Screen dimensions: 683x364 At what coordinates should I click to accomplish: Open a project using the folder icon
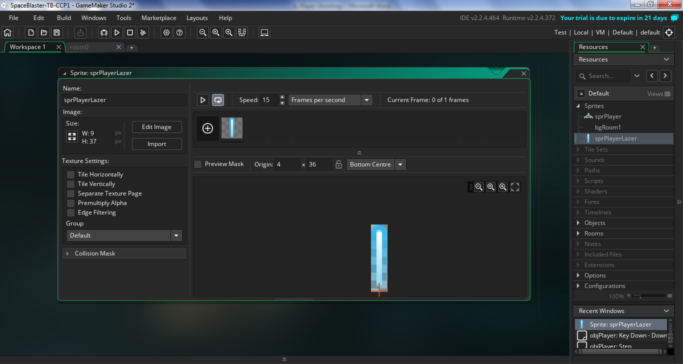tap(44, 33)
